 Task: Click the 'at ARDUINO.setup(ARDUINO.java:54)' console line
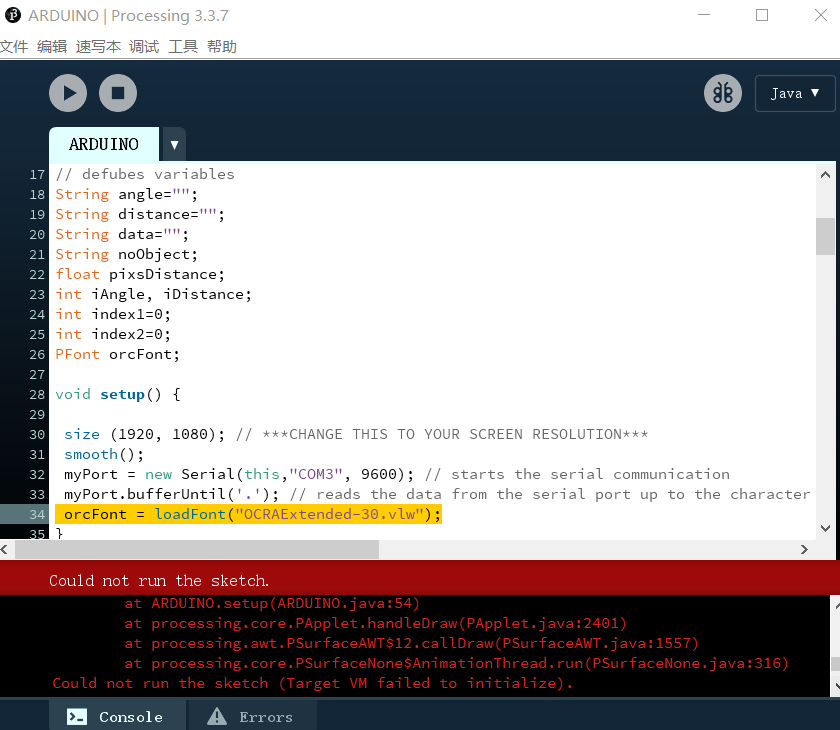pyautogui.click(x=272, y=604)
